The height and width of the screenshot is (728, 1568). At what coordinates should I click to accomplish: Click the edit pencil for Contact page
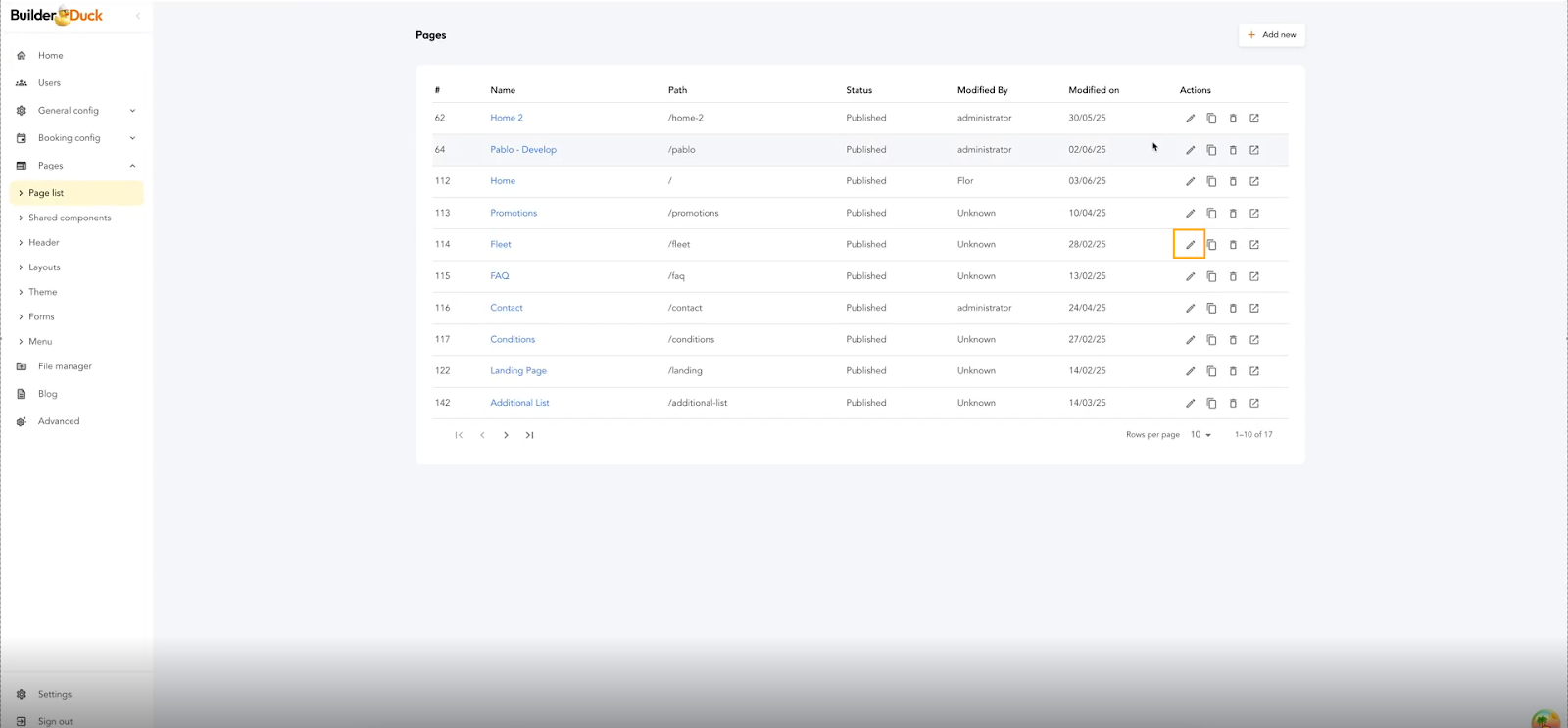click(1190, 309)
